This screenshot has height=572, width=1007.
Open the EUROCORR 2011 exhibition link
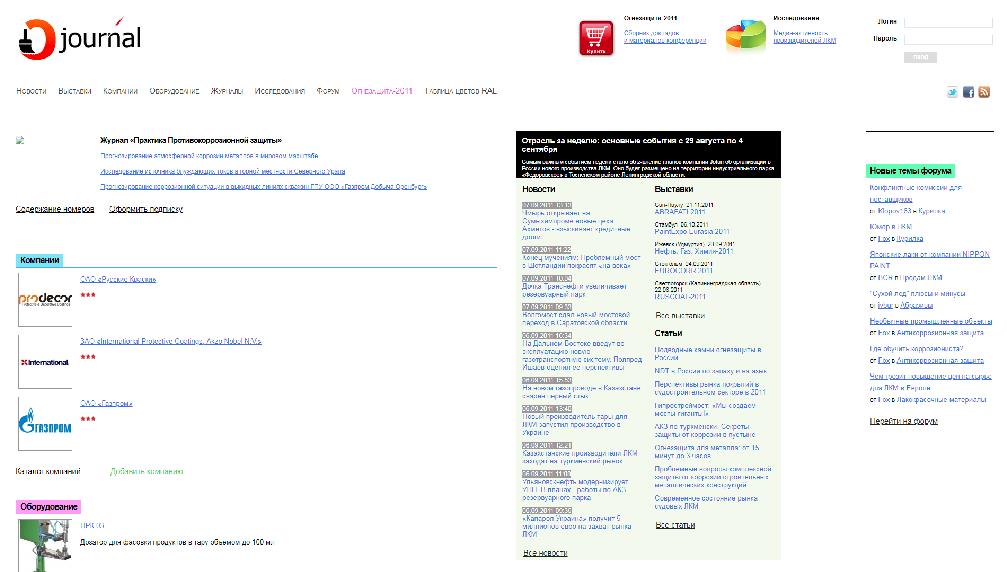coord(683,271)
